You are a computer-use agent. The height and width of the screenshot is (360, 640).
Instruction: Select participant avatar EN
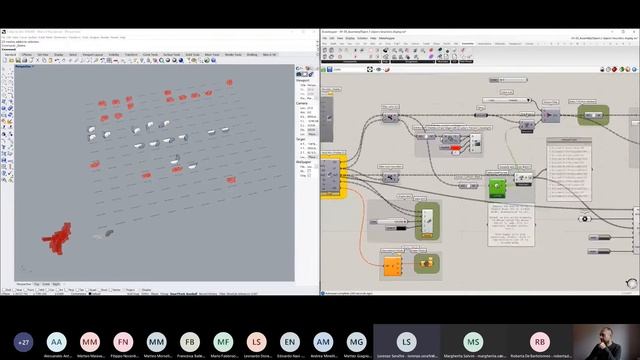290,342
